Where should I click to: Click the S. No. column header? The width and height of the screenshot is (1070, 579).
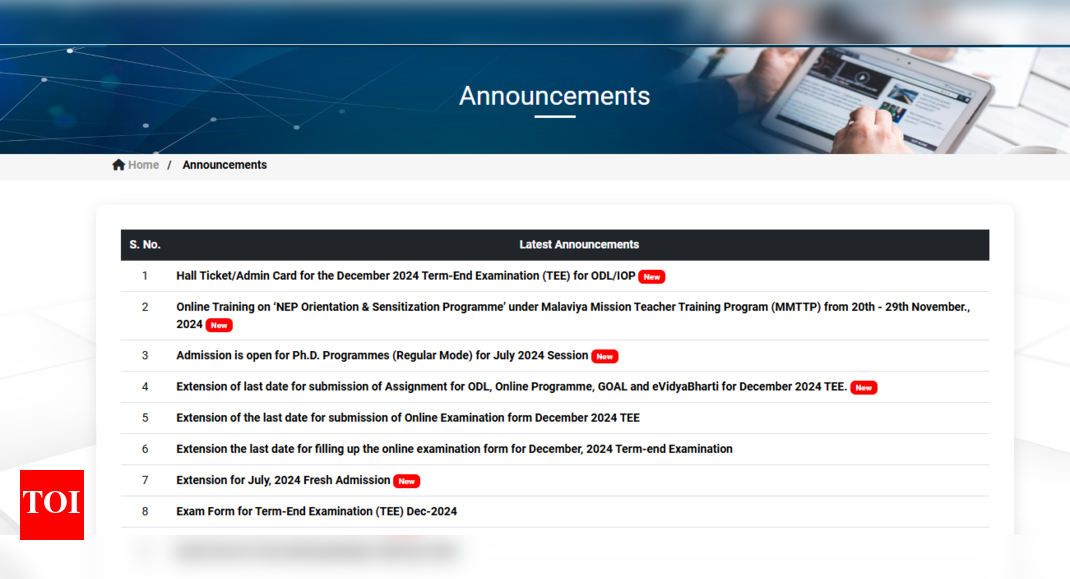coord(145,244)
